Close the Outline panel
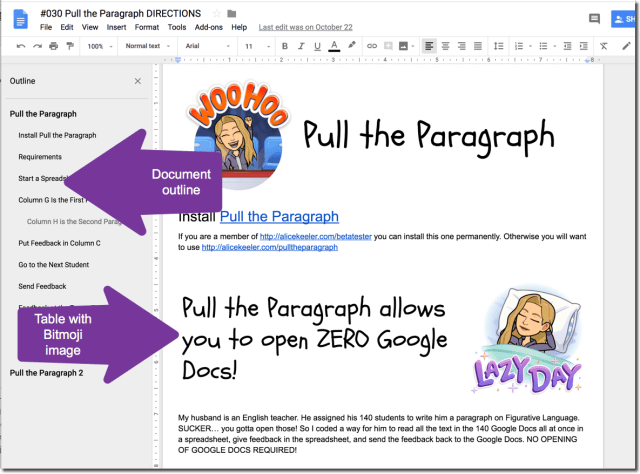 (138, 81)
